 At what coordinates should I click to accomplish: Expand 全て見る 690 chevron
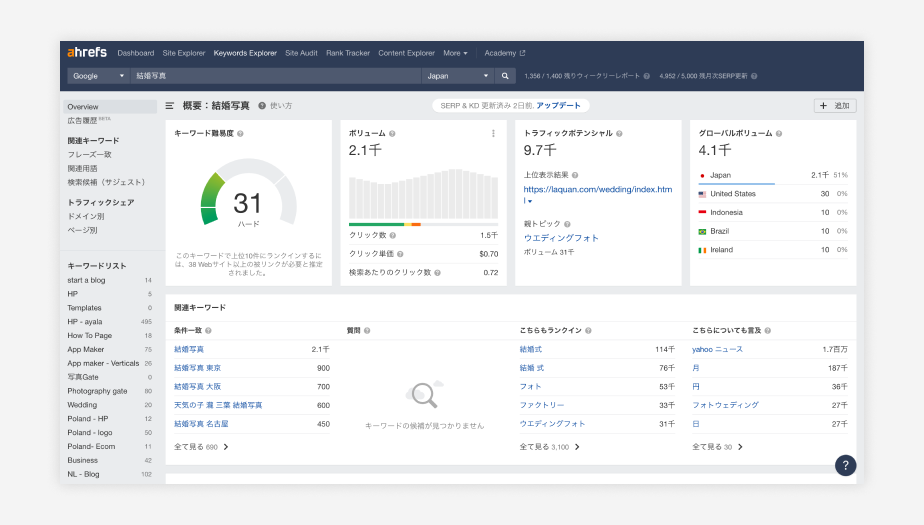226,447
